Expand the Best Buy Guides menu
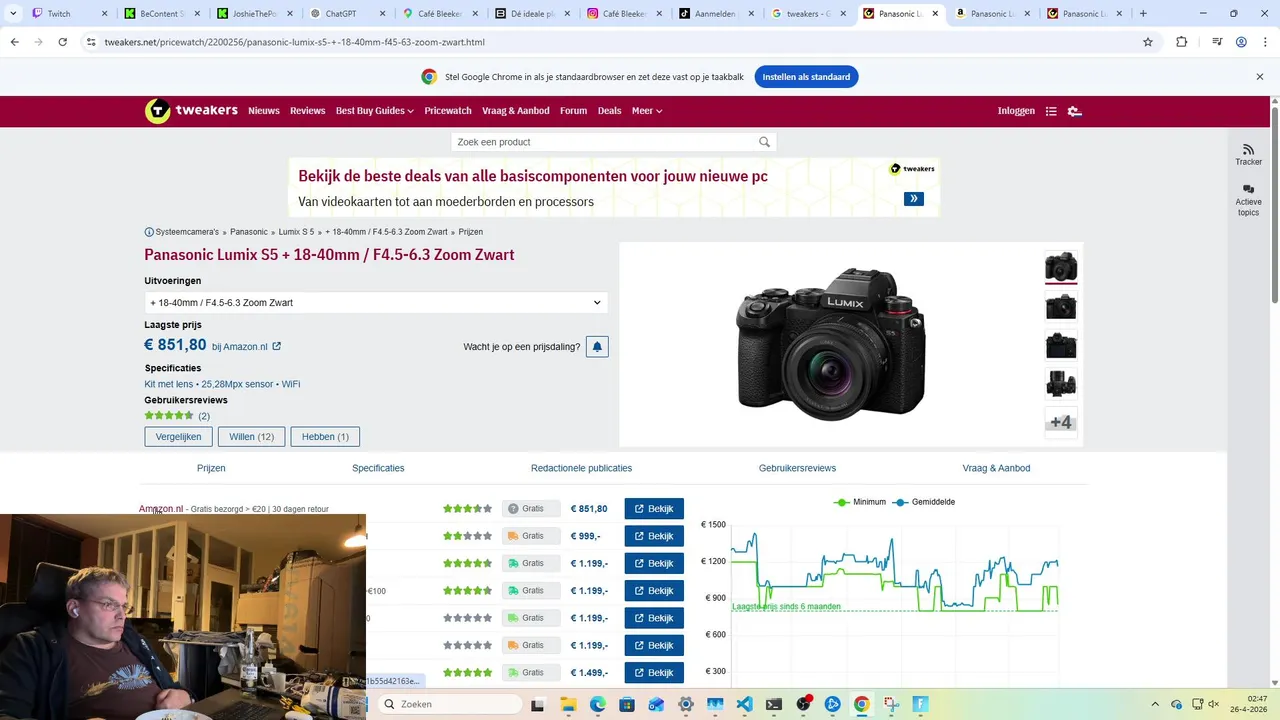Viewport: 1280px width, 720px height. pyautogui.click(x=375, y=111)
